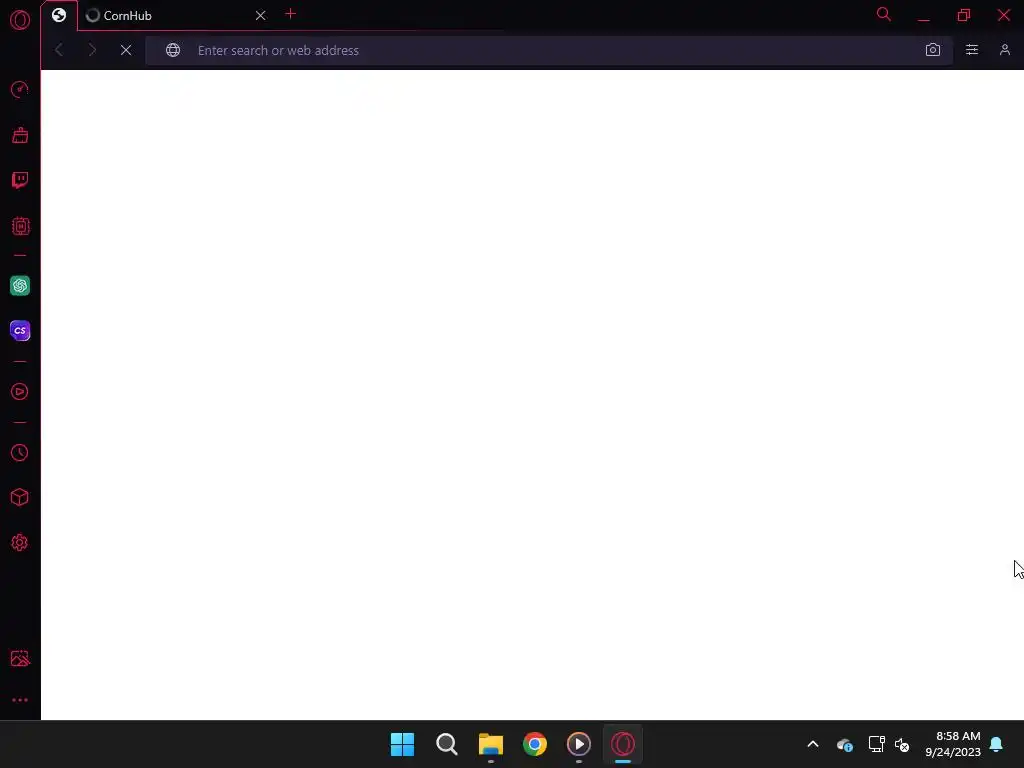Open ChatGPT sidebar panel

(20, 285)
